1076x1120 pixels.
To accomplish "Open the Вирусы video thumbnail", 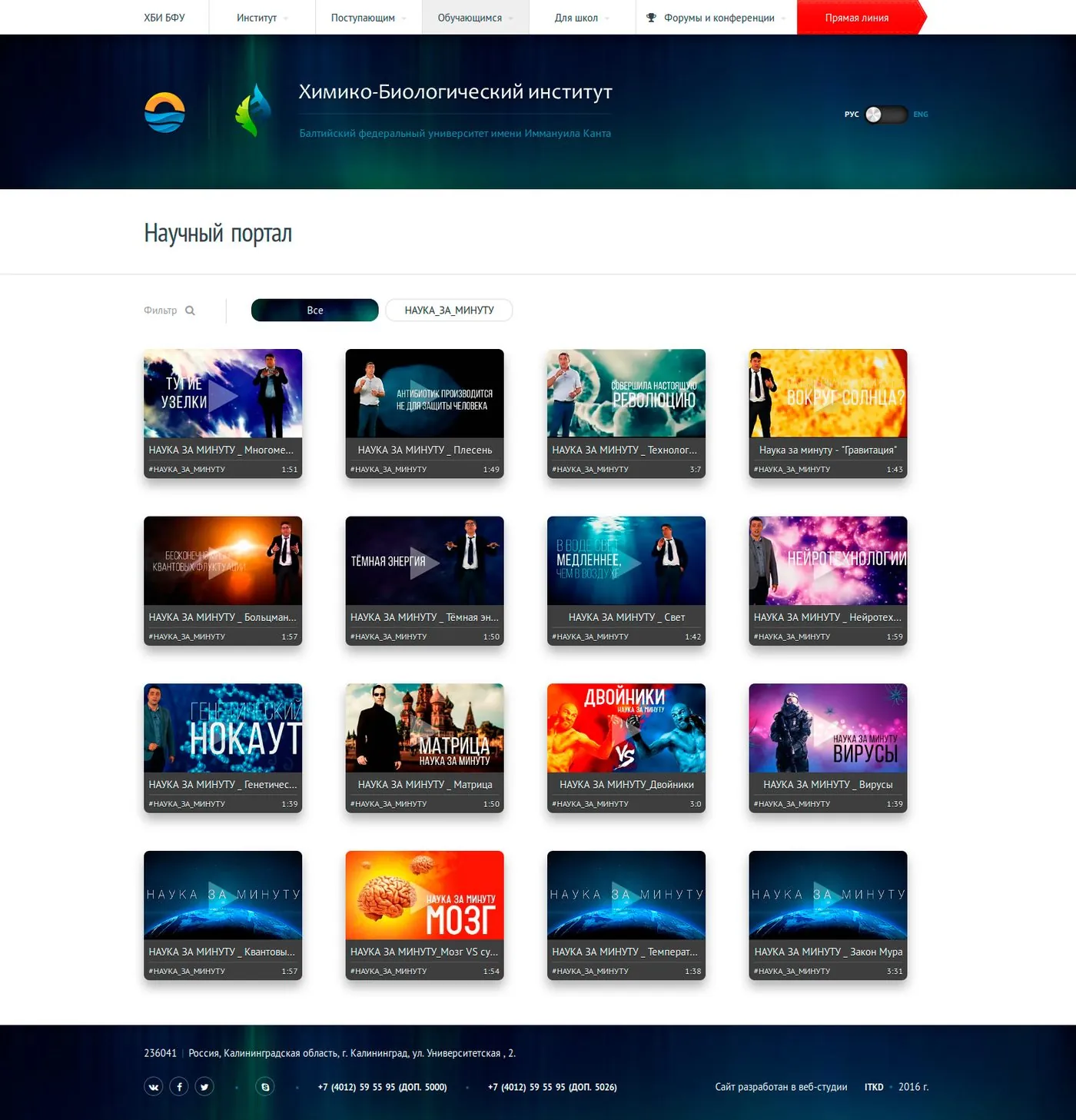I will point(828,728).
